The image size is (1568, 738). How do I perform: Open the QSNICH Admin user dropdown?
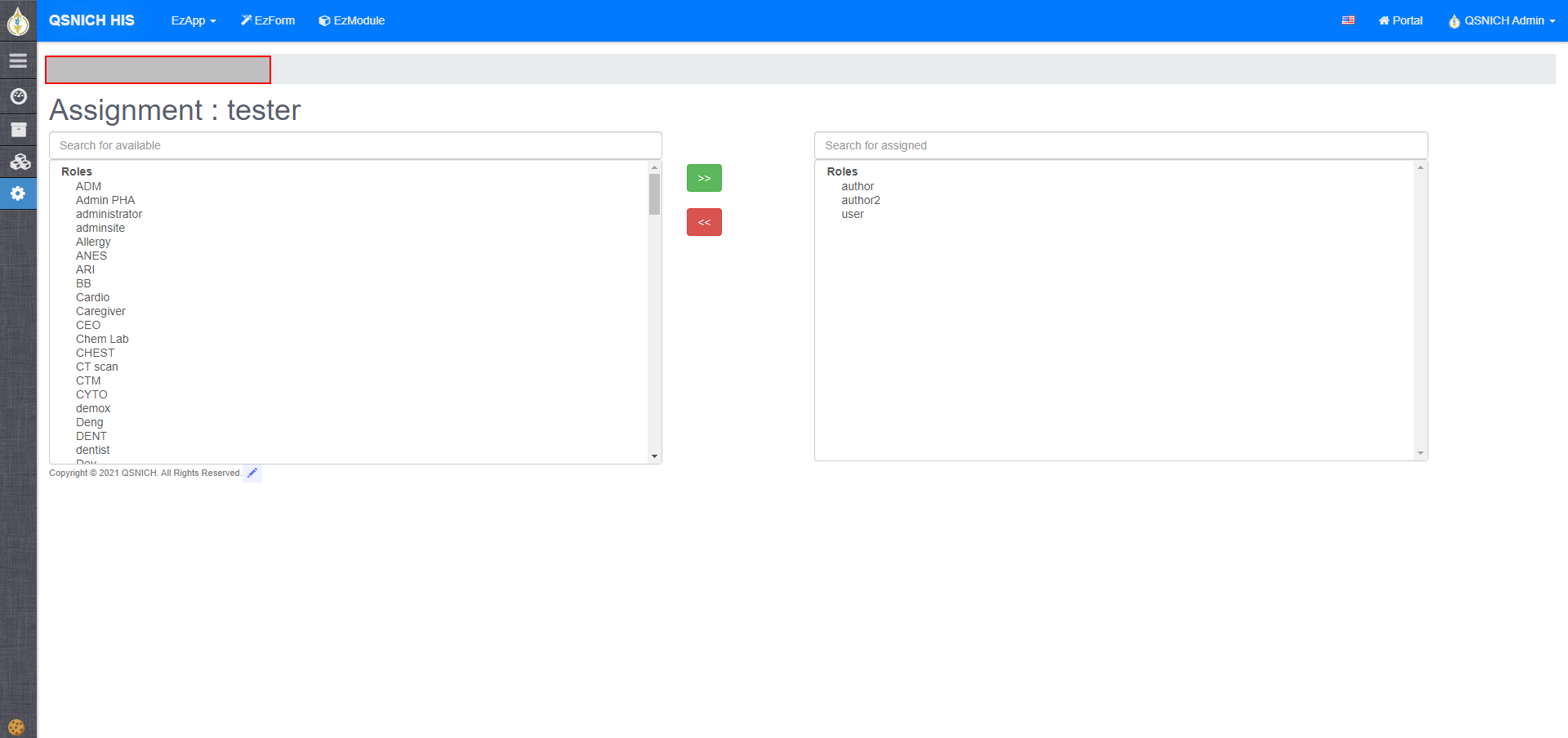tap(1501, 20)
